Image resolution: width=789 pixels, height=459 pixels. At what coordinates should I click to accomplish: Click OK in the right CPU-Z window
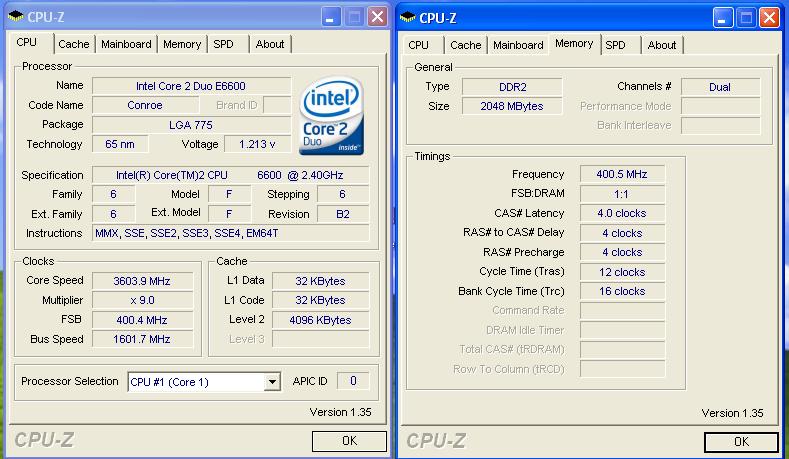click(741, 442)
